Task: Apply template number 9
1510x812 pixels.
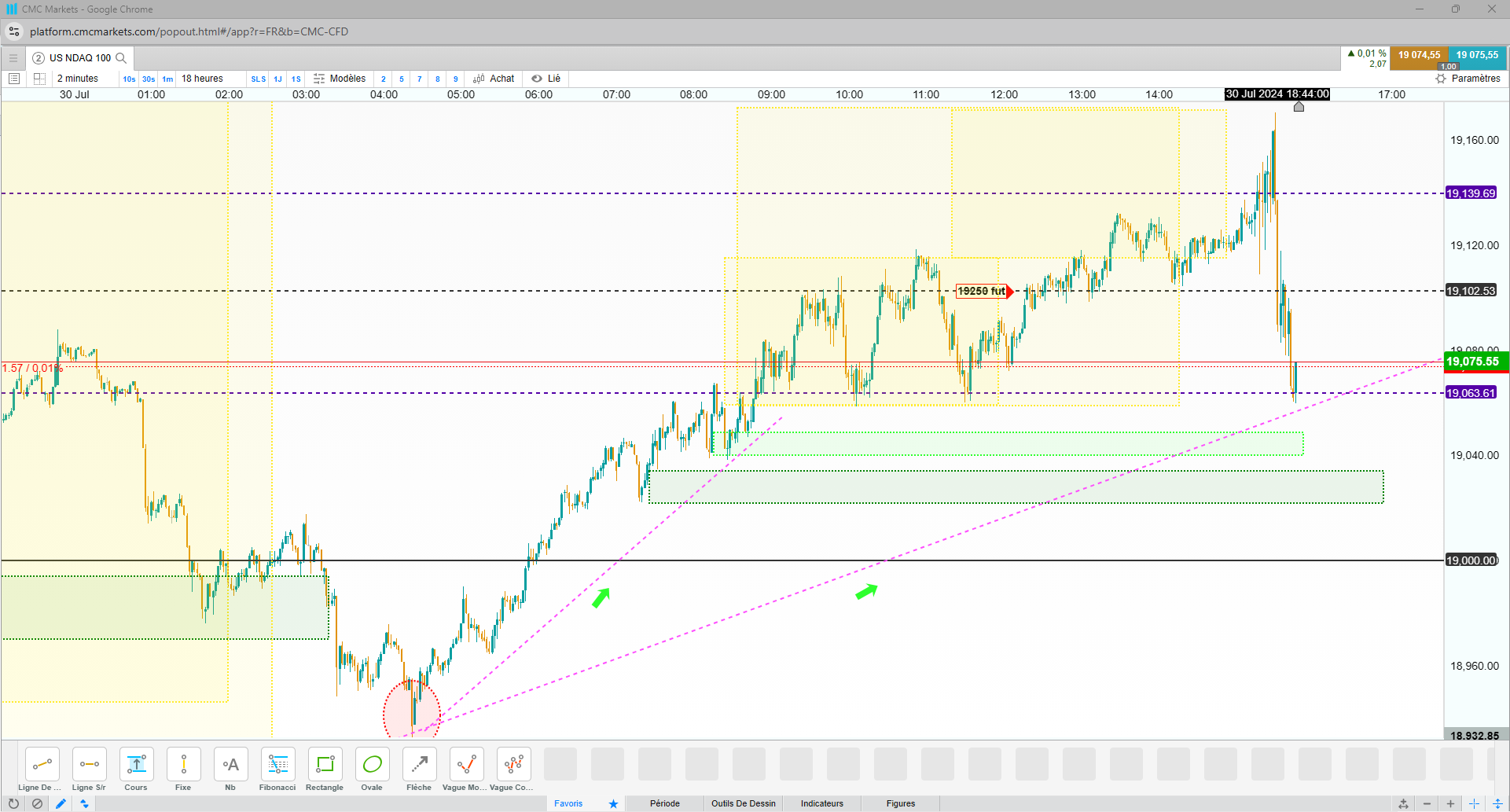Action: click(456, 79)
